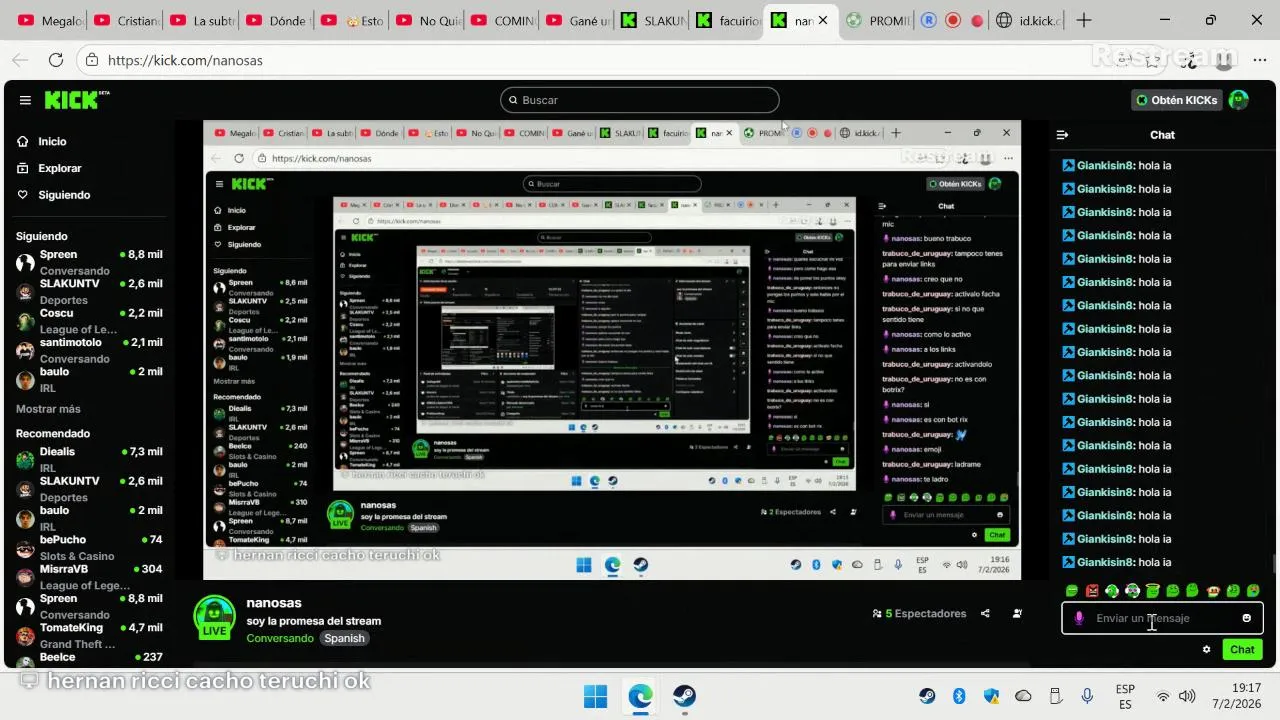1280x720 pixels.
Task: Switch to the SLAKUN Kick browser tab
Action: click(653, 20)
